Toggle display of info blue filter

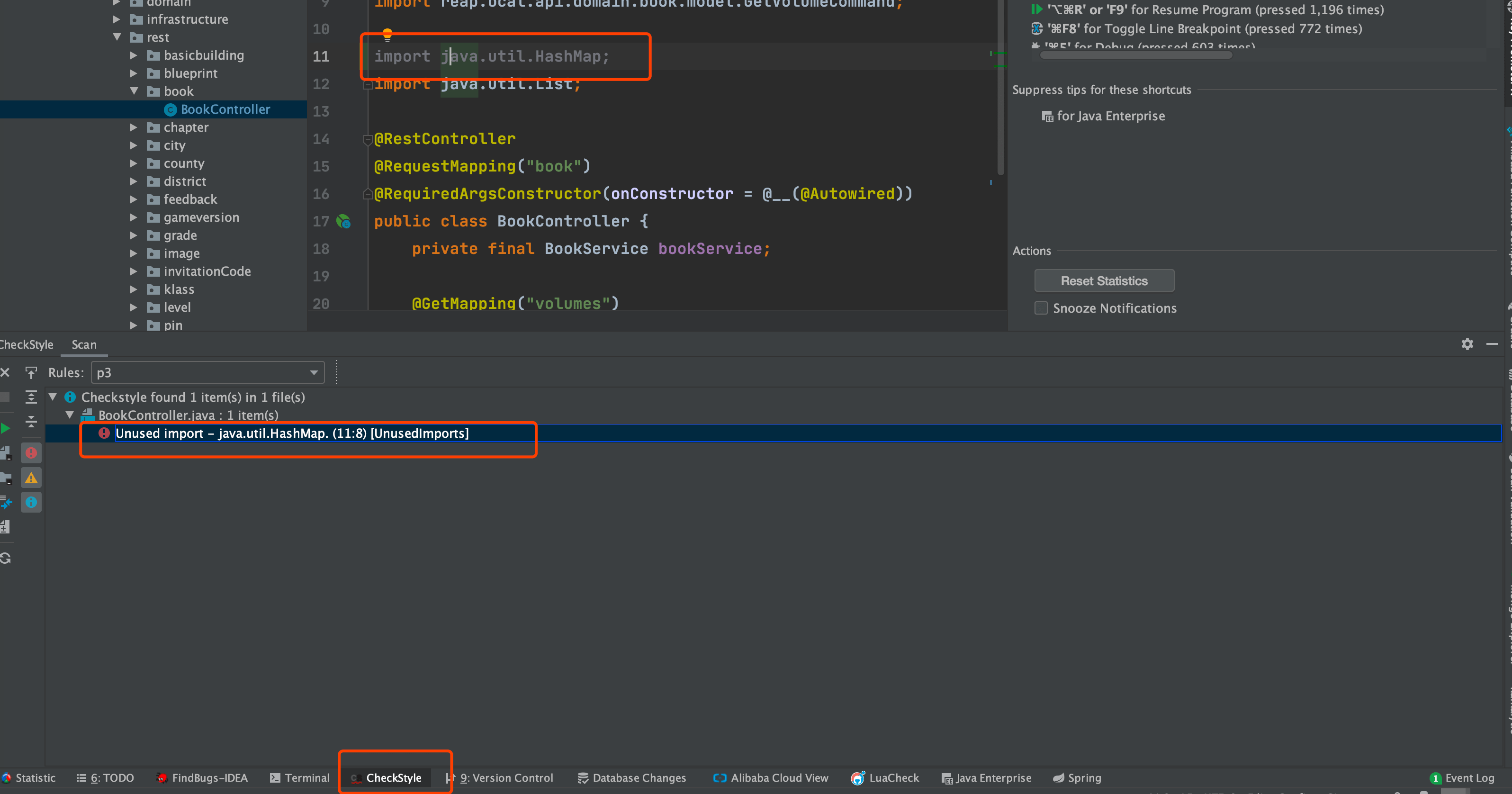31,502
